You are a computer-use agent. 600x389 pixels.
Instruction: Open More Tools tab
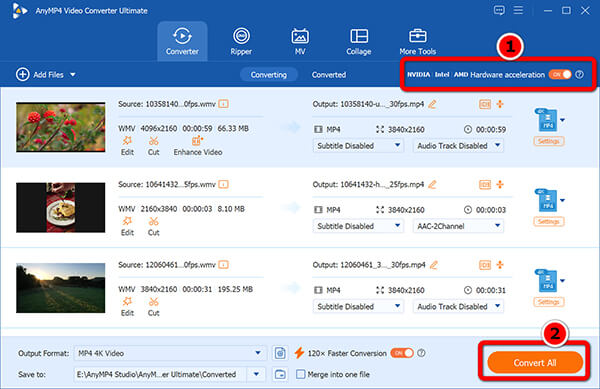click(x=417, y=41)
